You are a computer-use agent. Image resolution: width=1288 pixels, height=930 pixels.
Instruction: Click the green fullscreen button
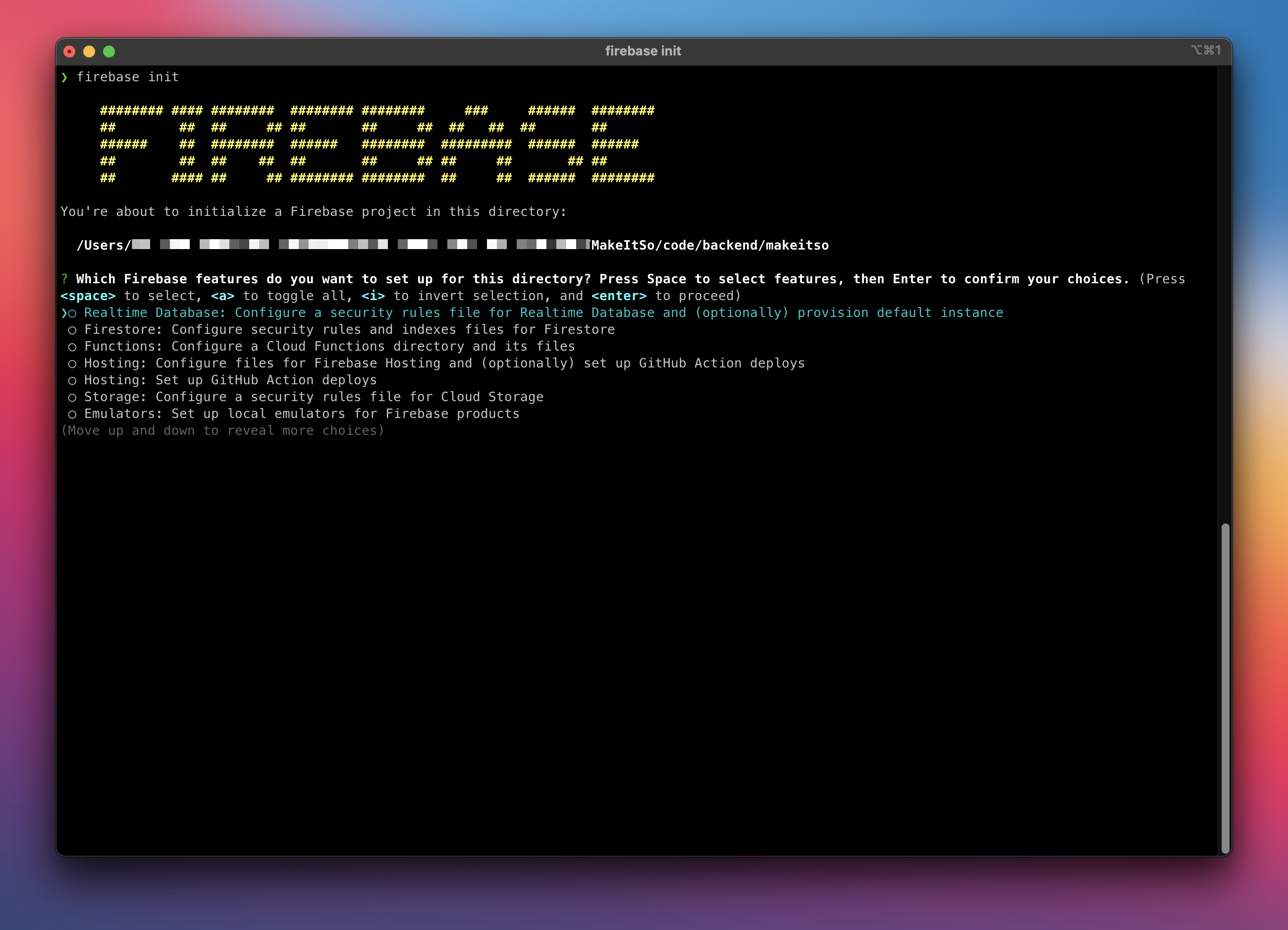[x=109, y=51]
